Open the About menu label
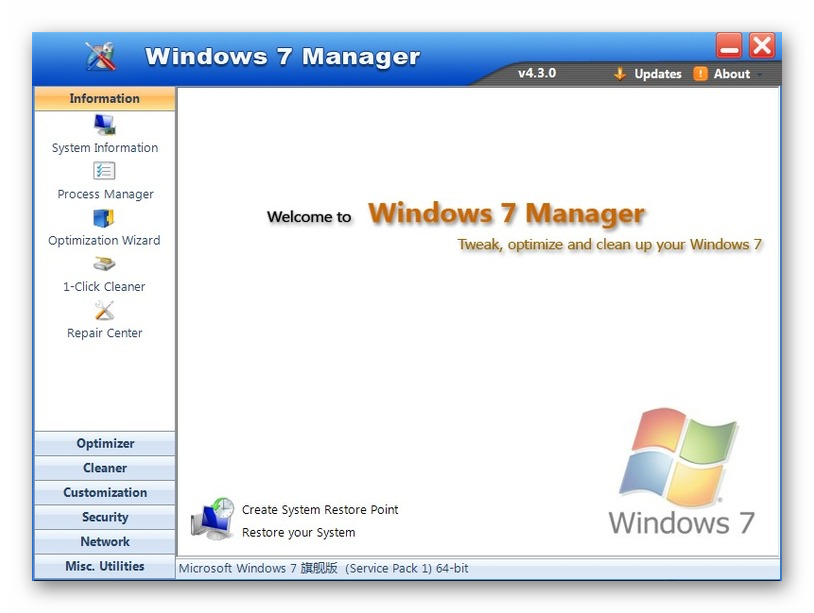Image resolution: width=814 pixels, height=613 pixels. pos(731,74)
